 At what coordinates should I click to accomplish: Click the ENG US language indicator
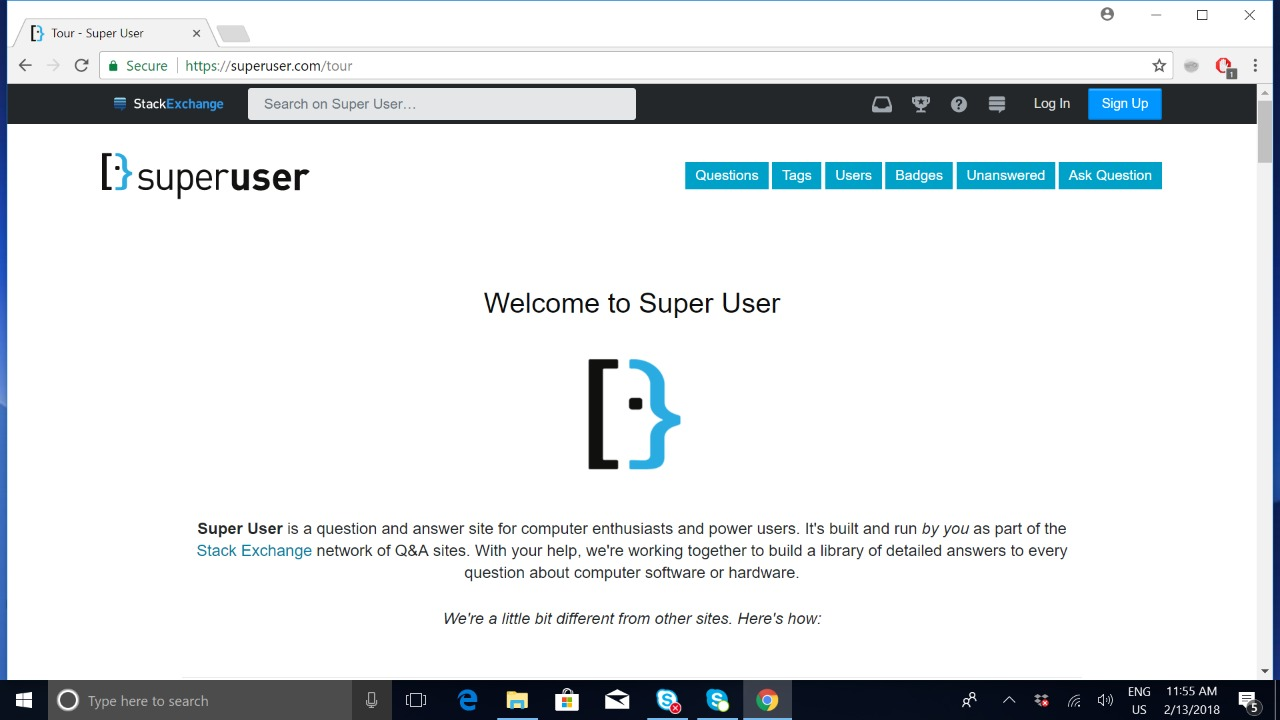tap(1139, 700)
